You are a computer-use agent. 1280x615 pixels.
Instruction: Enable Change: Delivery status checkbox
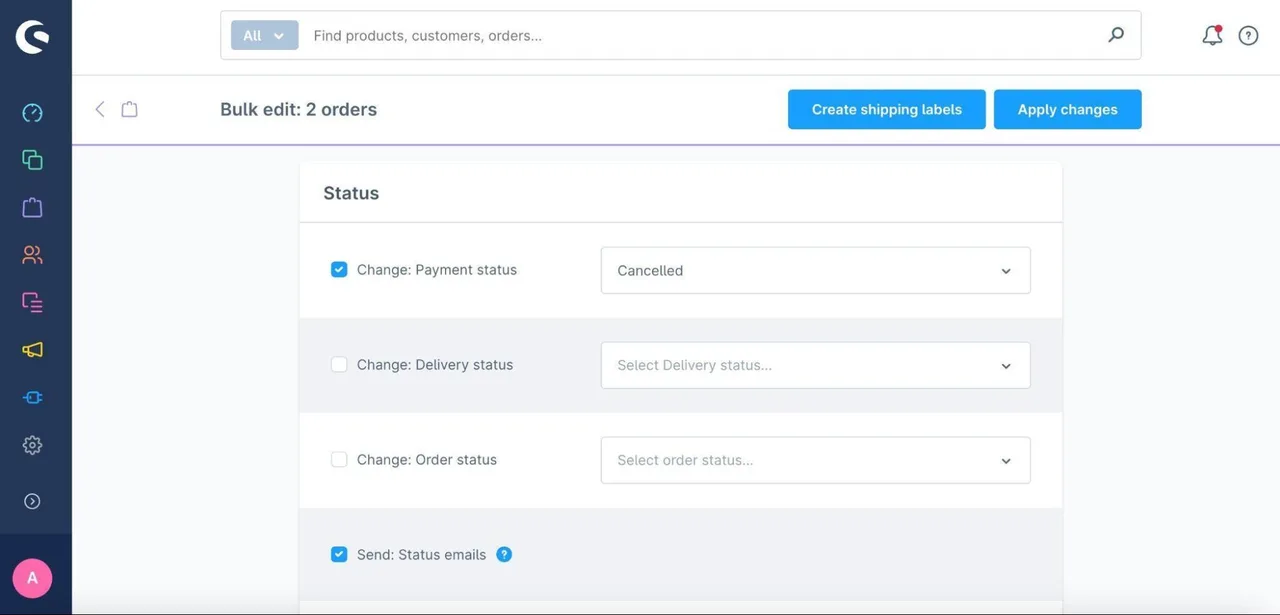[339, 365]
